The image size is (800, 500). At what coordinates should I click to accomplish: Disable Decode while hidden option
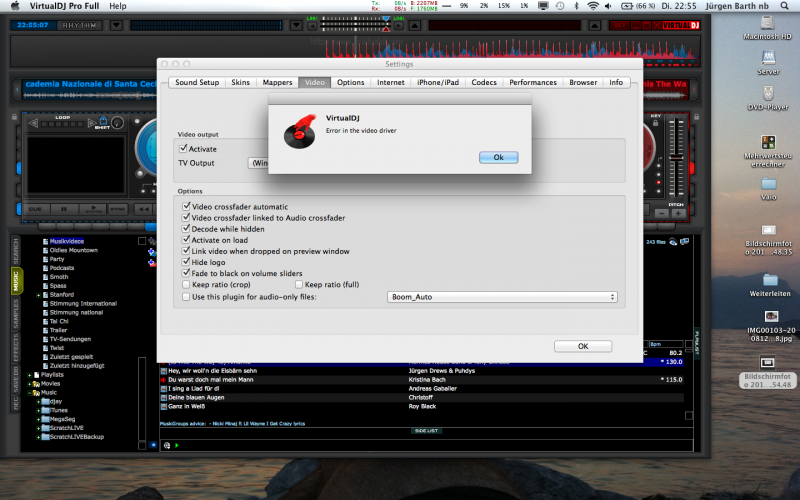186,229
